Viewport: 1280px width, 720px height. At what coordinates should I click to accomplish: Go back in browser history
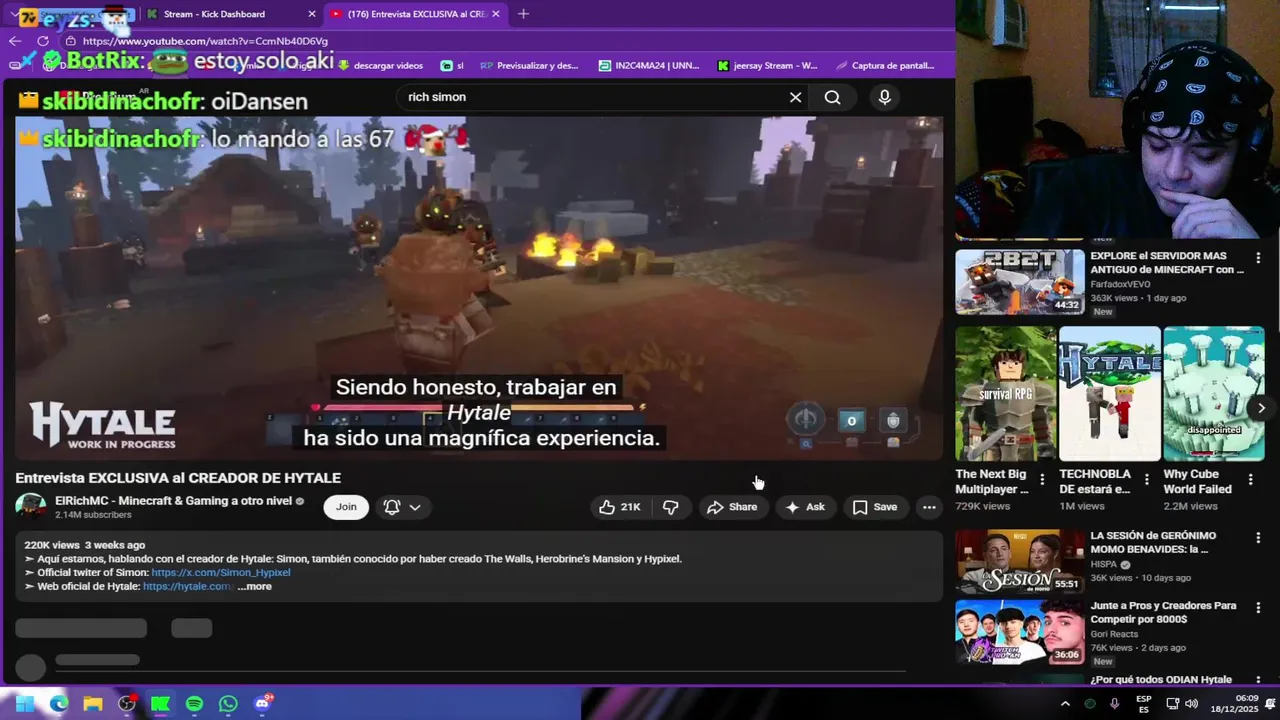(x=14, y=41)
